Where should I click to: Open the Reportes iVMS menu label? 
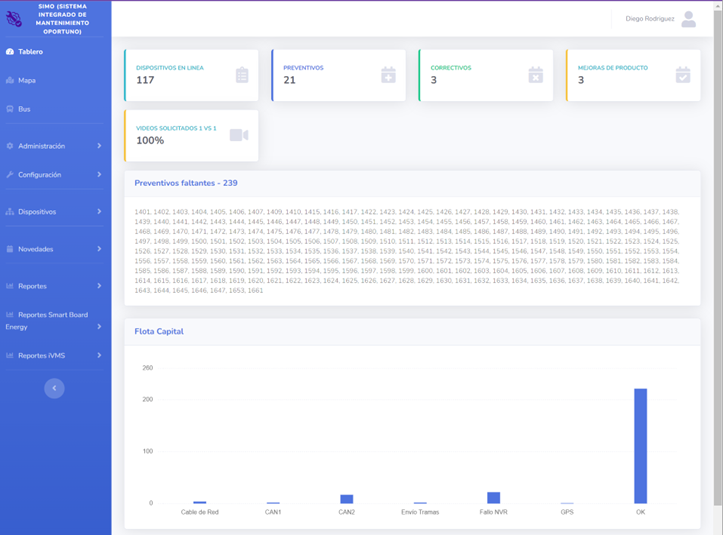[x=41, y=356]
